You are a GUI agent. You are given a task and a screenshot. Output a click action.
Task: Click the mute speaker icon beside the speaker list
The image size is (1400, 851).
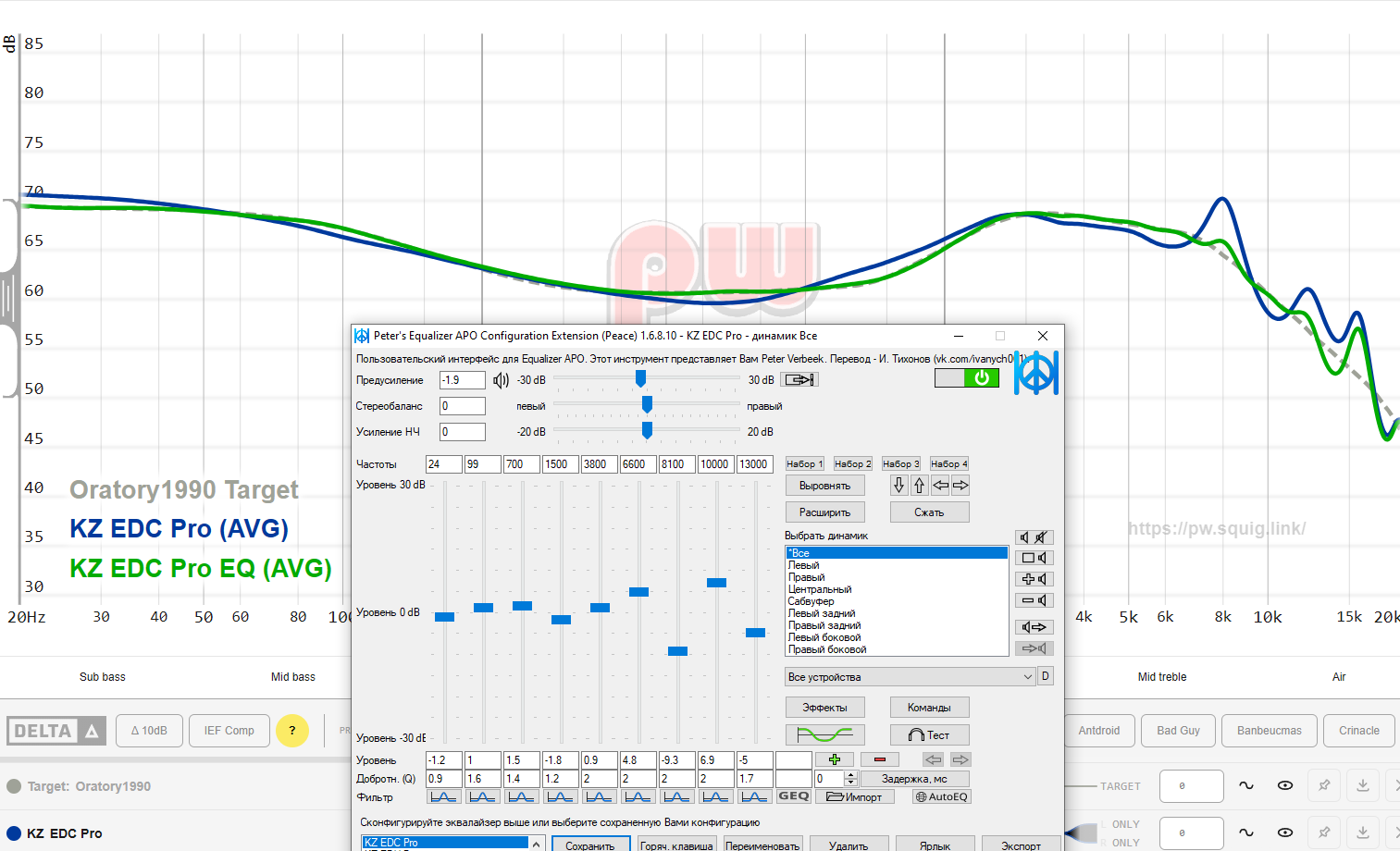click(x=1035, y=537)
